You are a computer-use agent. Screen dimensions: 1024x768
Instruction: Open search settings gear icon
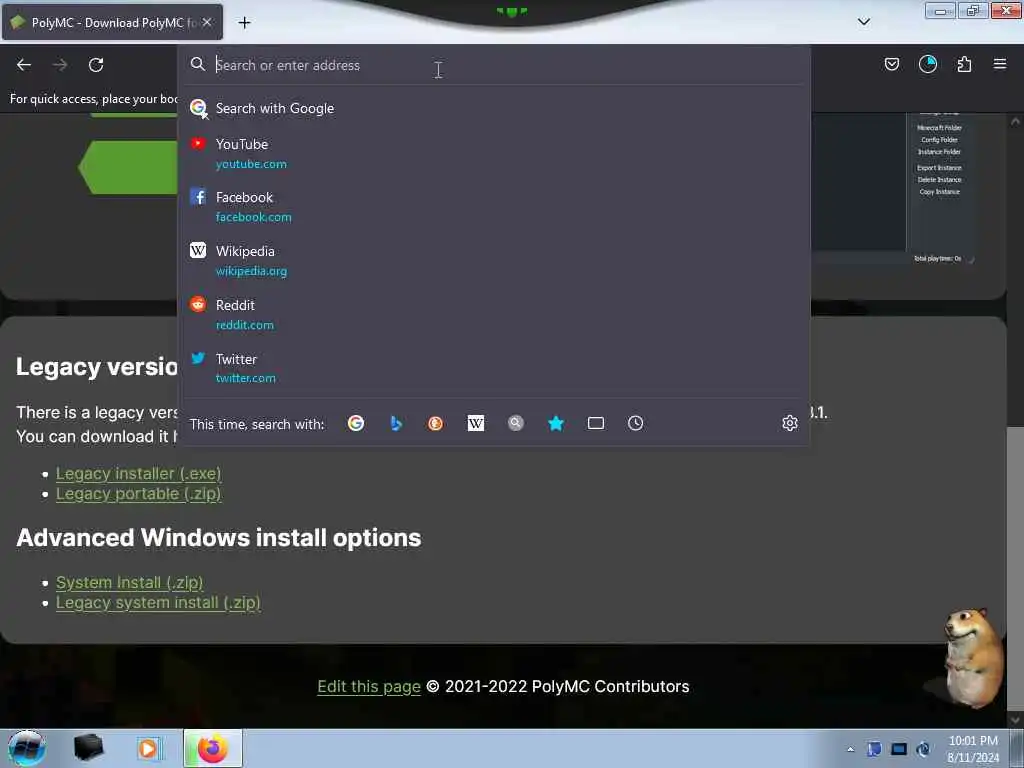point(790,423)
